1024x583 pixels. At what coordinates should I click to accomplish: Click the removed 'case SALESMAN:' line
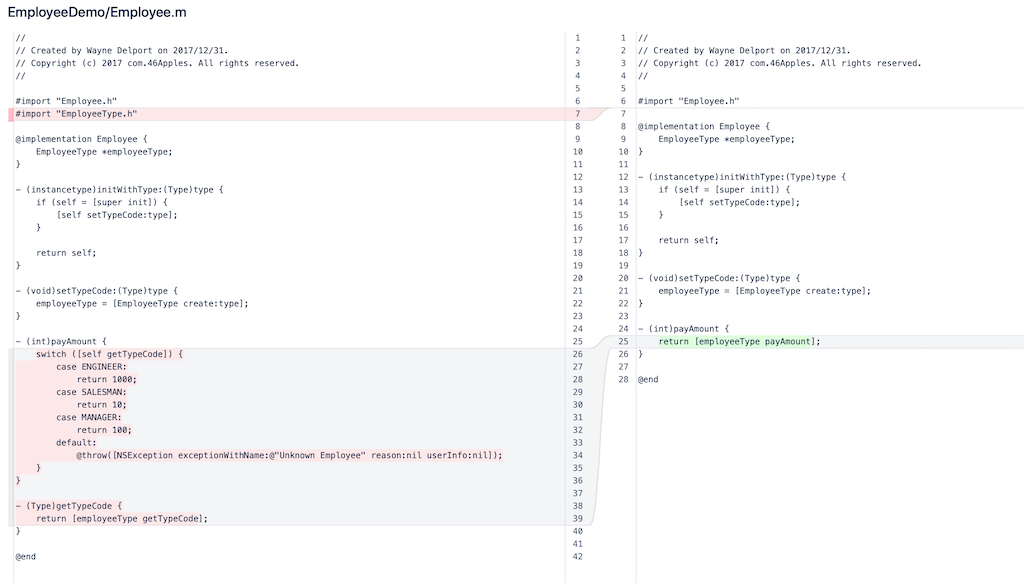coord(91,392)
